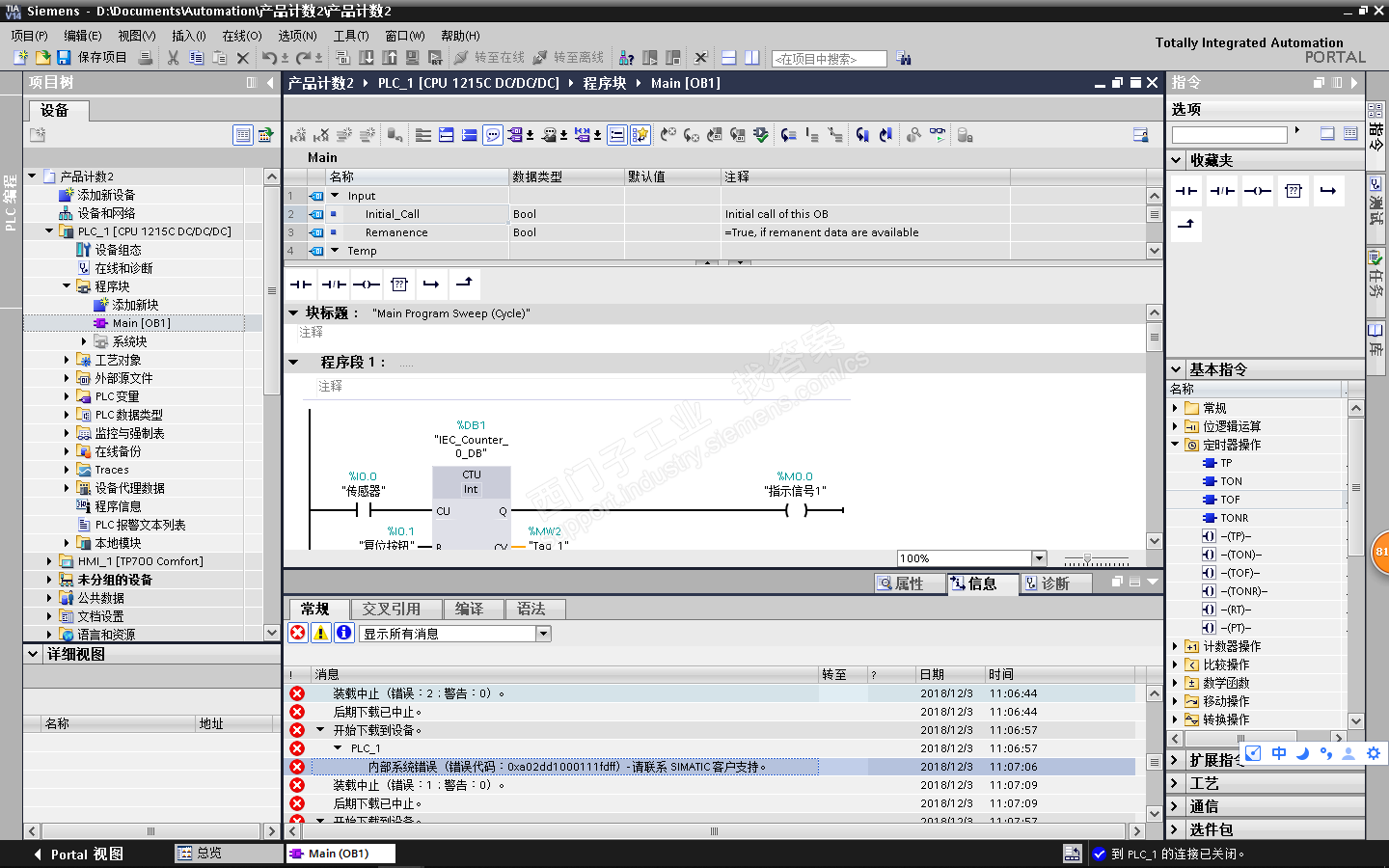Screen dimensions: 1389x868
Task: Click open branch icon in Instructions favorites panel
Action: [1328, 191]
